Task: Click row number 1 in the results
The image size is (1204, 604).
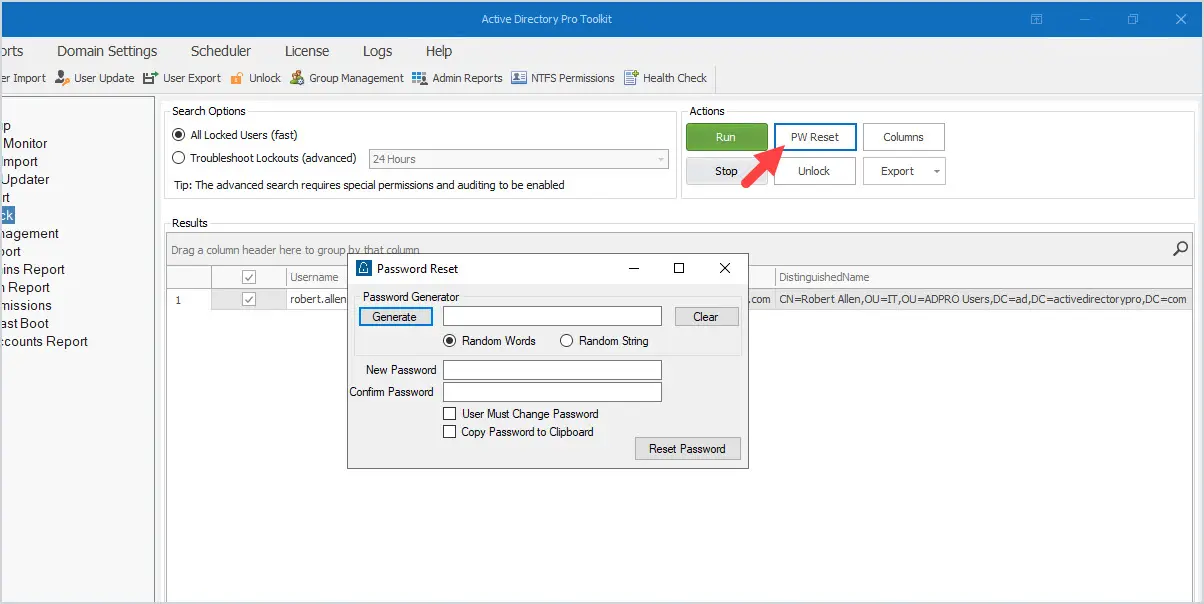Action: point(189,299)
